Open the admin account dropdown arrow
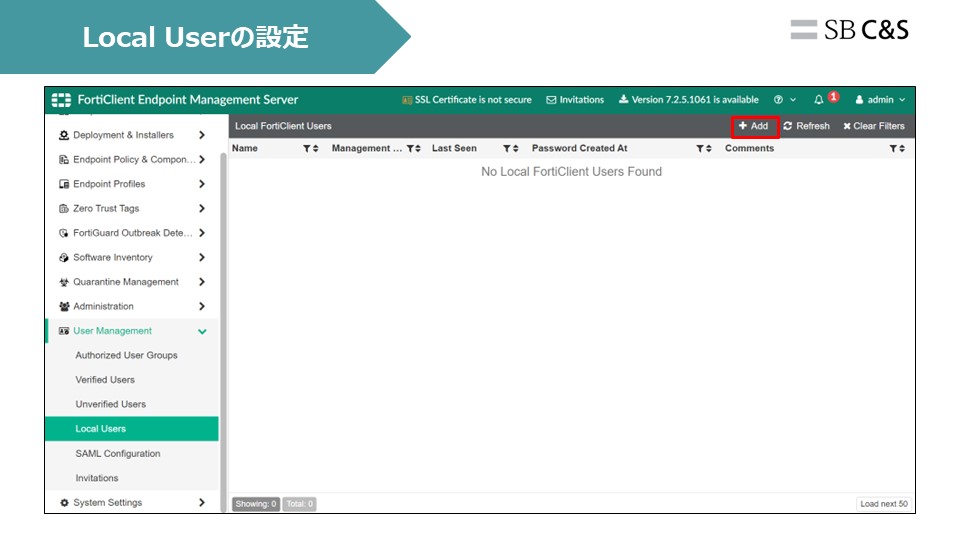The width and height of the screenshot is (960, 540). [x=902, y=100]
